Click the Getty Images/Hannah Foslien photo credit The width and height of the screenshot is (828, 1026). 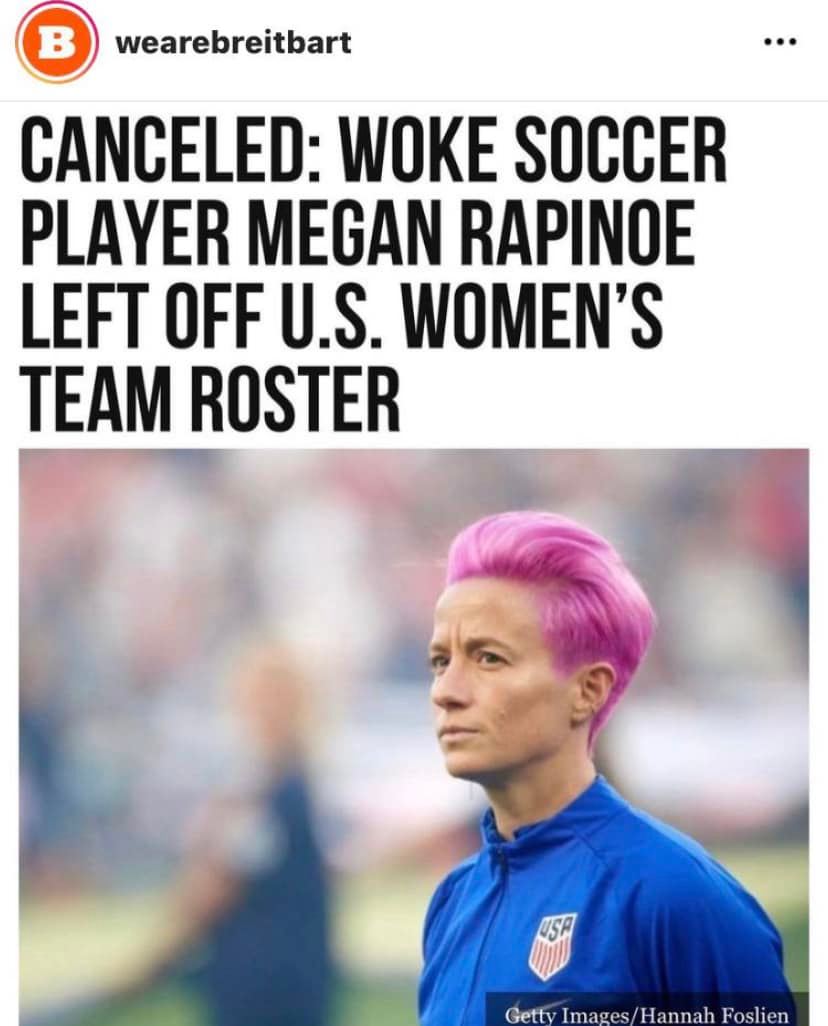coord(647,1015)
